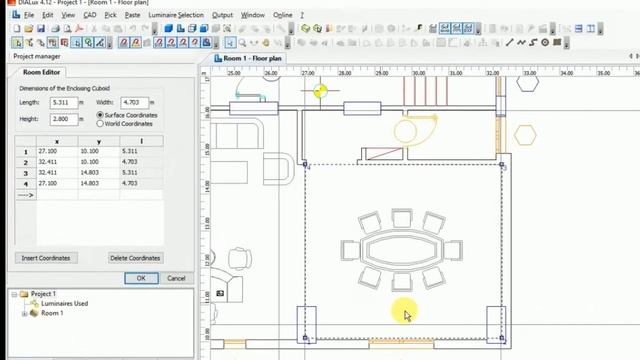Select Luminaires Used in project tree
Screen dimensions: 640x360
[64, 304]
